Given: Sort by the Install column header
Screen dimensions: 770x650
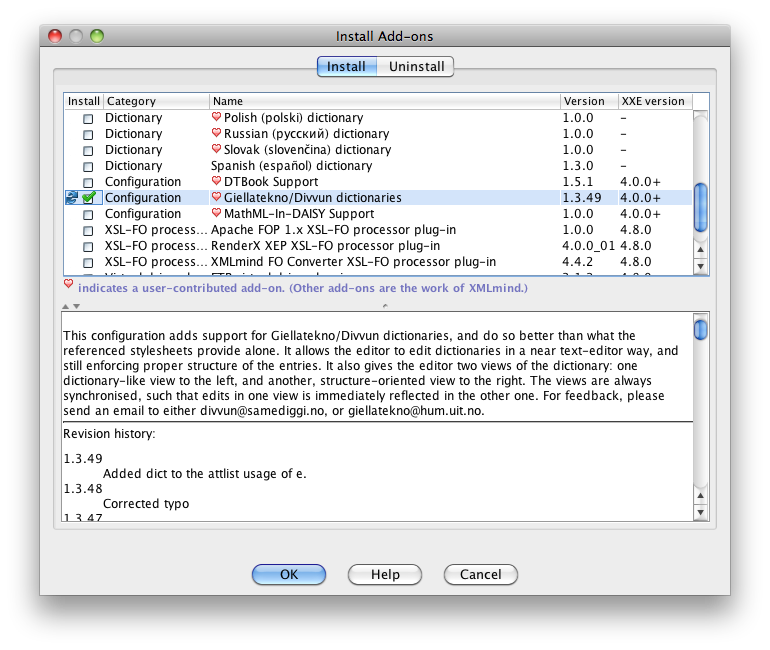Looking at the screenshot, I should (x=83, y=101).
